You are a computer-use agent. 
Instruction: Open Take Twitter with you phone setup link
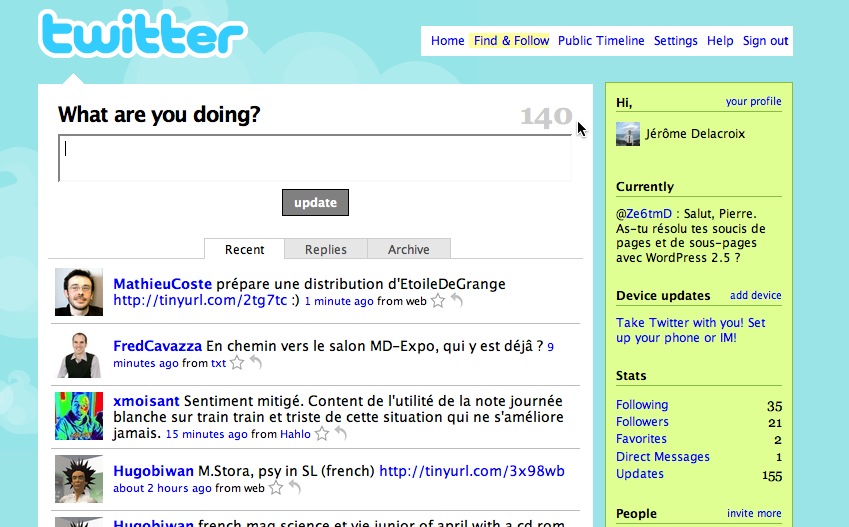[690, 330]
